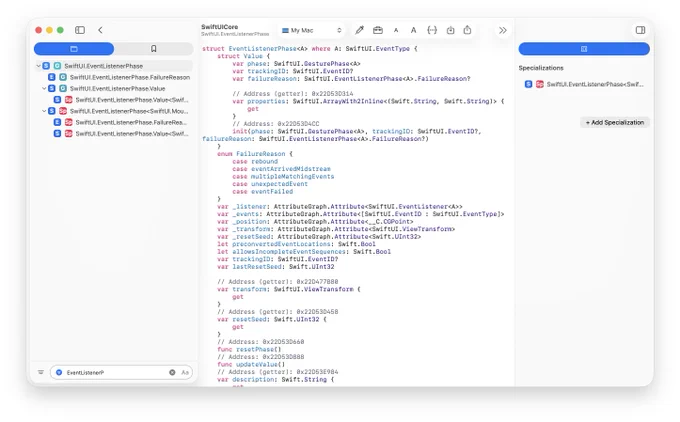Screen dimensions: 680x422
Task: Click 'var _resetSeed' declaration line
Action: pos(319,236)
